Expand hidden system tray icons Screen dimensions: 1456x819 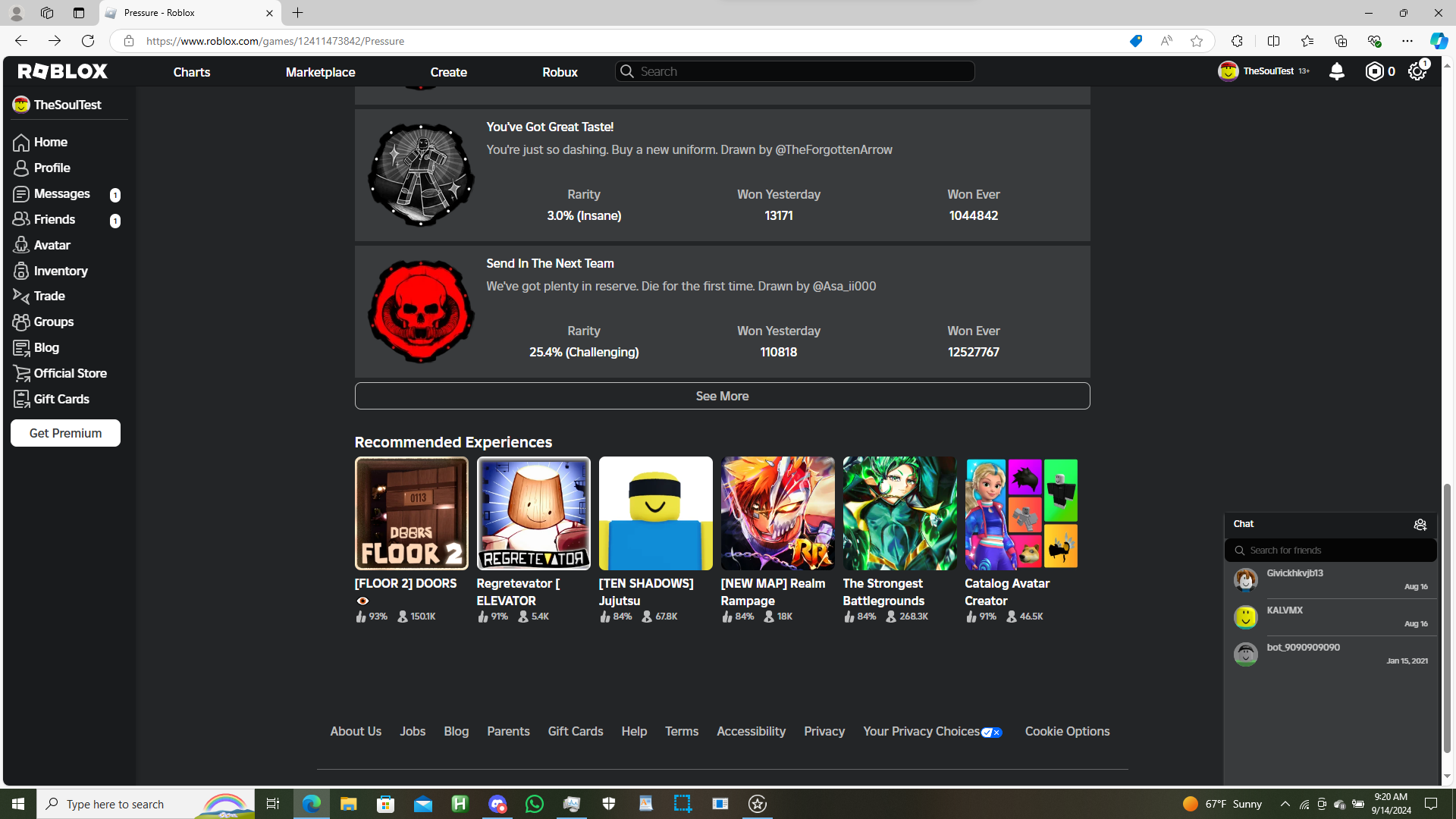[1285, 804]
